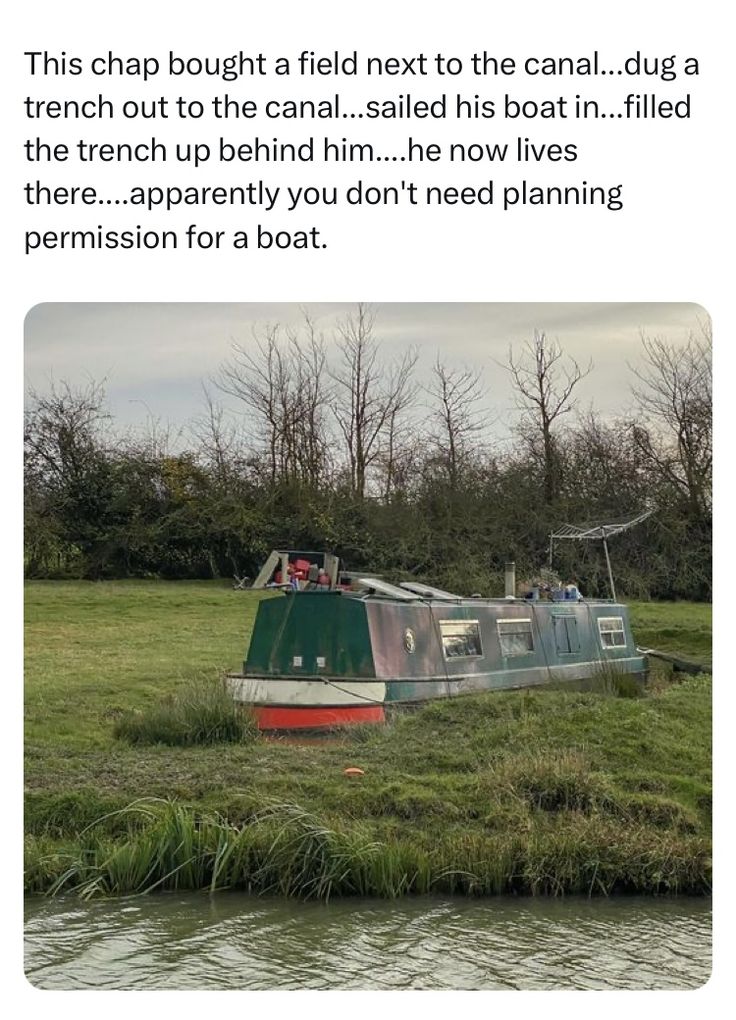736x1020 pixels.
Task: Click the grass tuft left of the boat
Action: 180,715
